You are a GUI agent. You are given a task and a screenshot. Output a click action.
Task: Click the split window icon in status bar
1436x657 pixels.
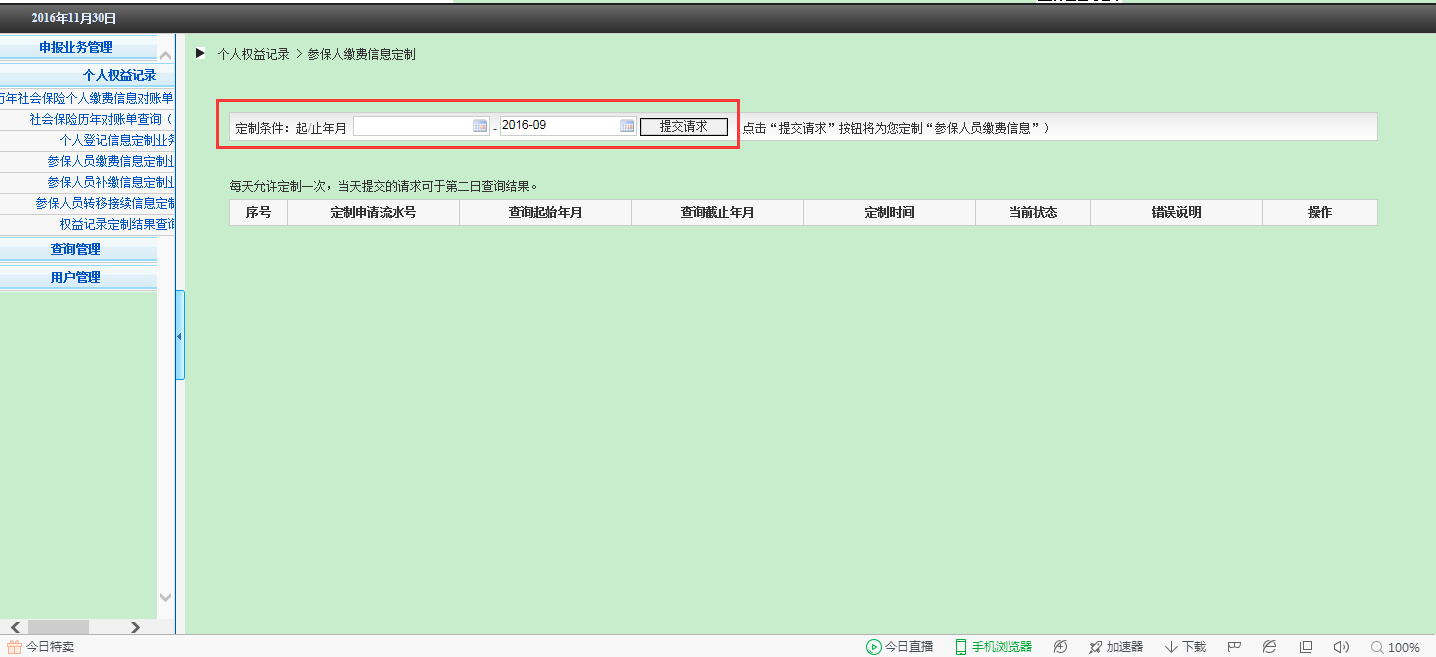pyautogui.click(x=1306, y=647)
